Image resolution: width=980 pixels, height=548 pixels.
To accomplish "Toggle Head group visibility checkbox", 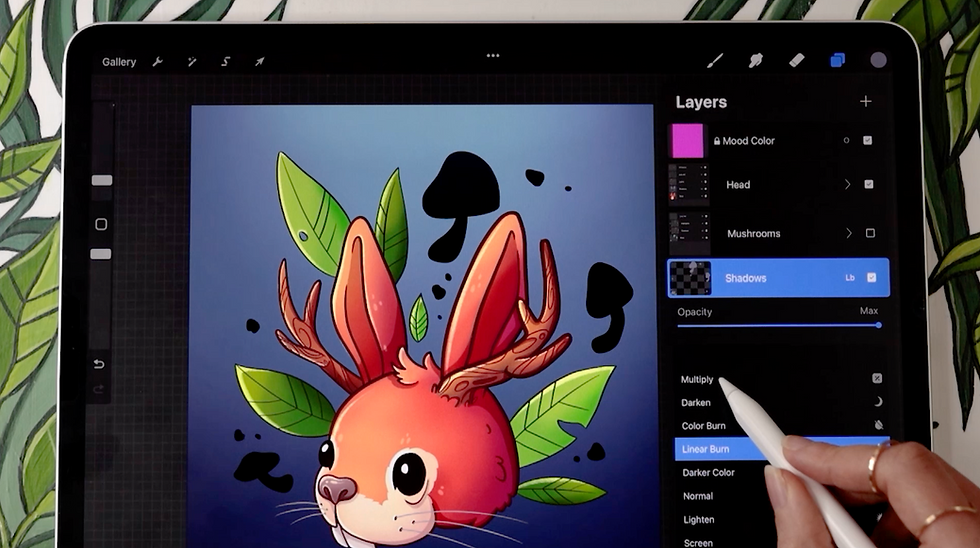I will point(869,184).
